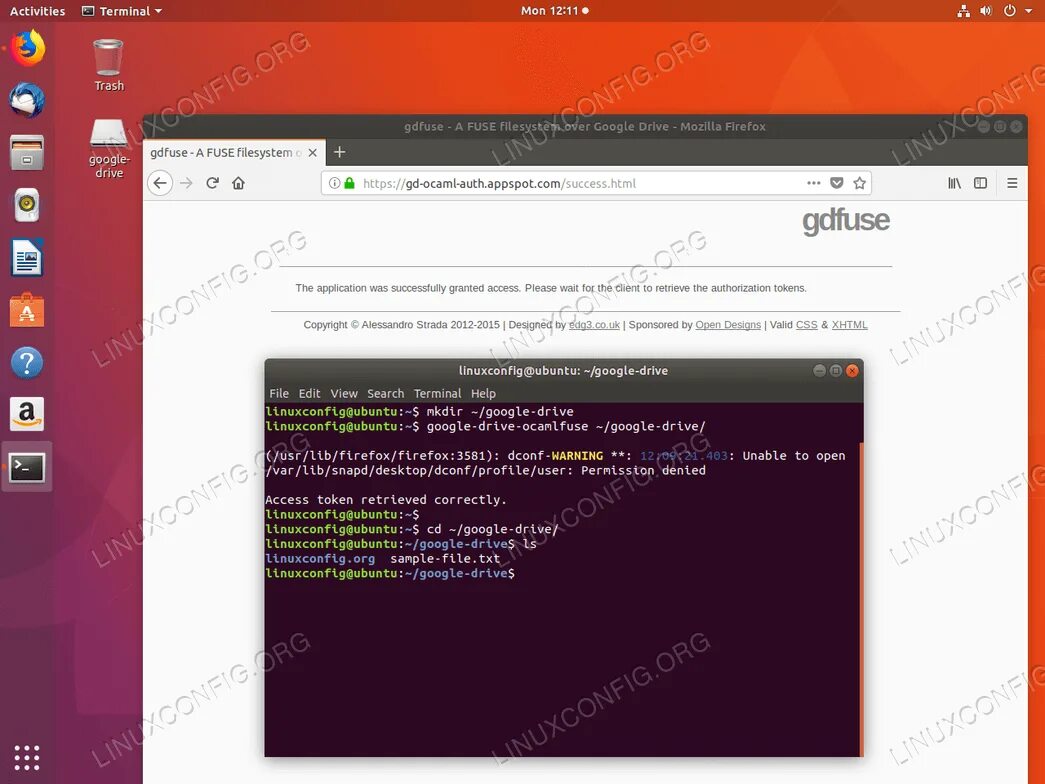The width and height of the screenshot is (1045, 784).
Task: Open new tab in Firefox
Action: [x=339, y=153]
